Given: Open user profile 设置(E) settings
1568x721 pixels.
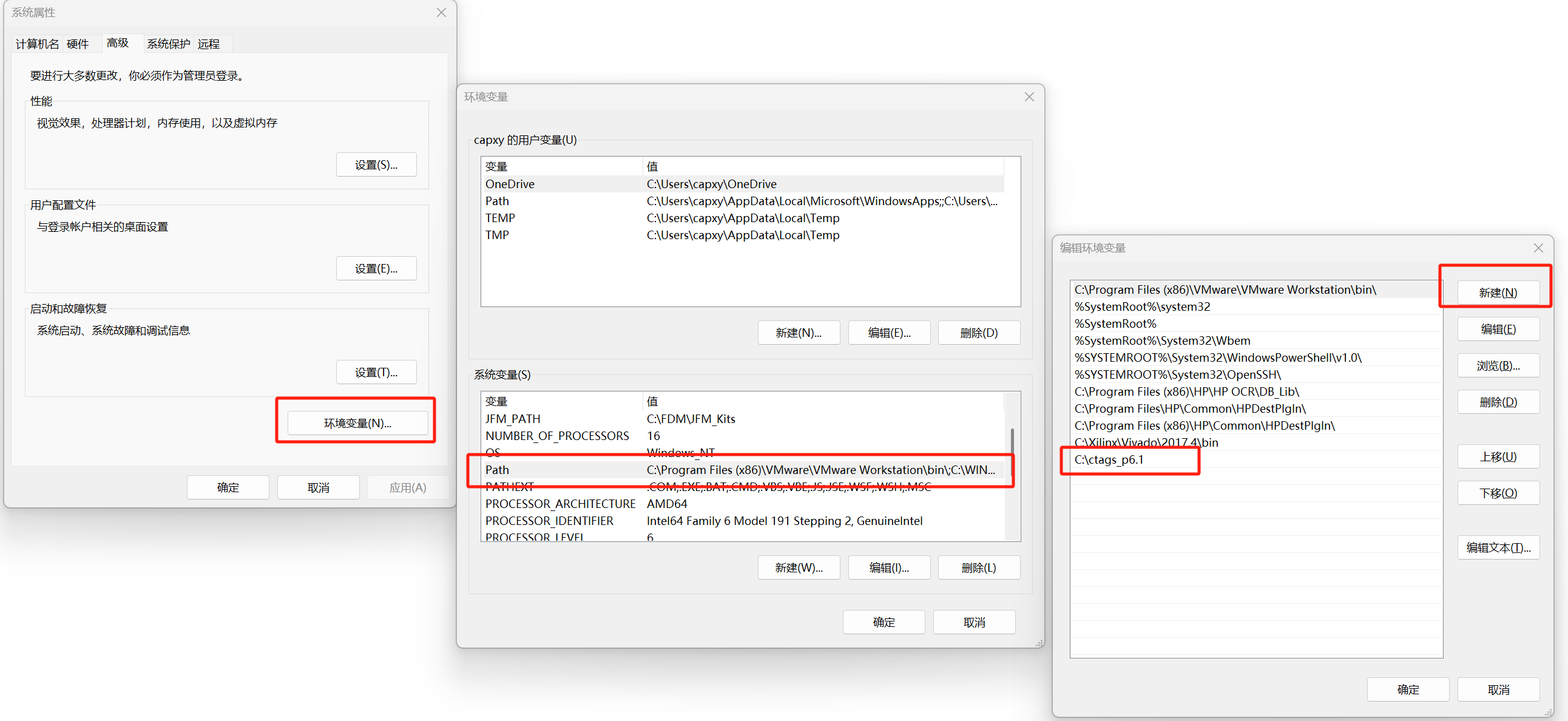Looking at the screenshot, I should coord(376,268).
